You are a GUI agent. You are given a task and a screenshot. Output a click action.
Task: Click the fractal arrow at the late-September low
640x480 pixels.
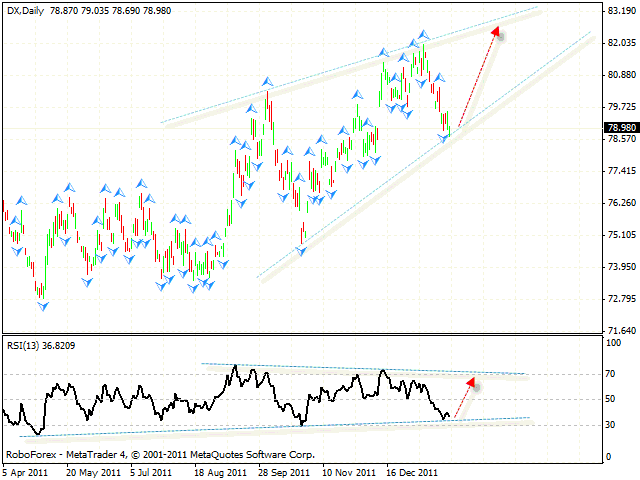(301, 250)
